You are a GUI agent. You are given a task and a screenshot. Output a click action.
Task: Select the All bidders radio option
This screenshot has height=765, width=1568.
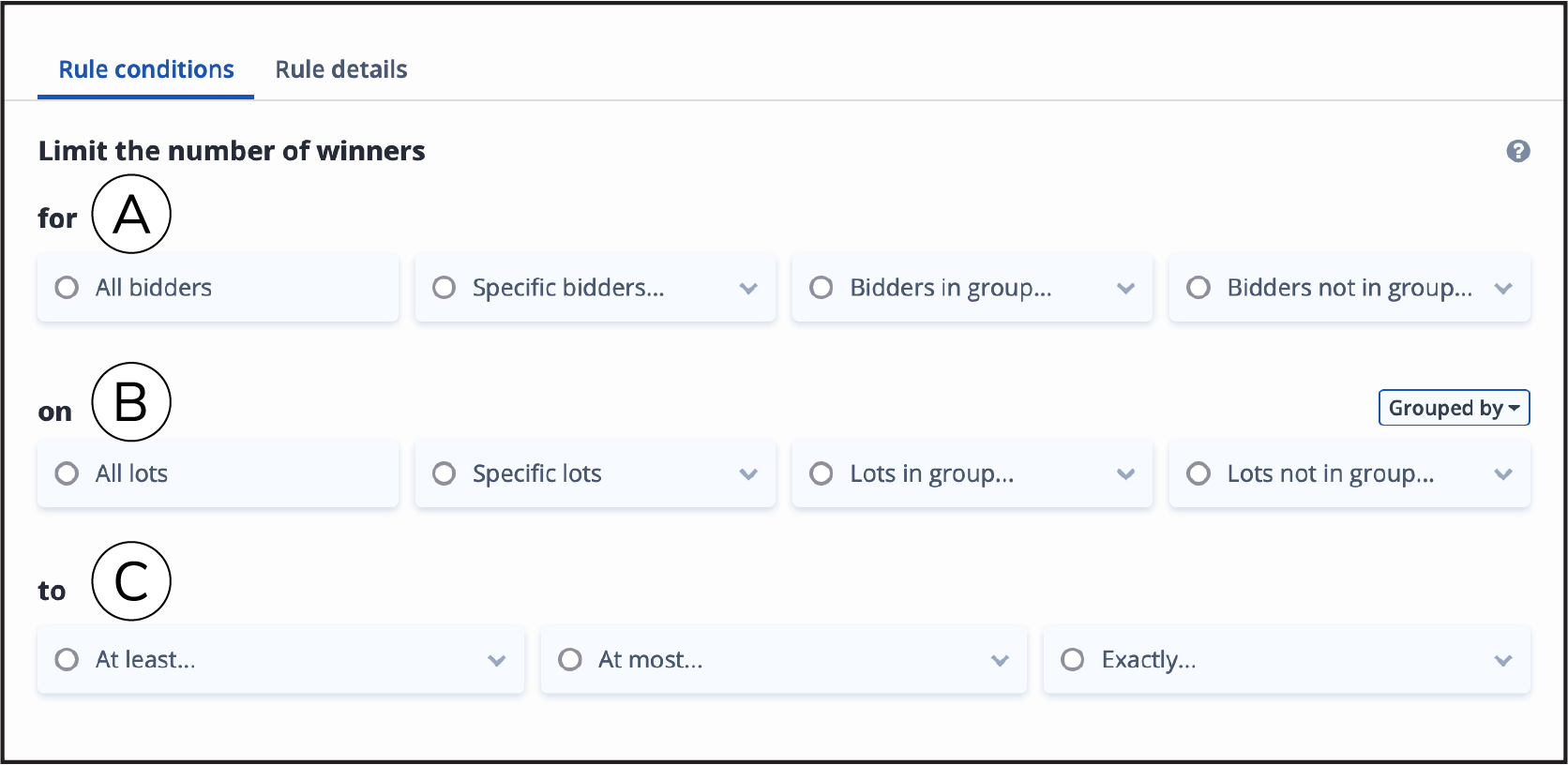67,287
